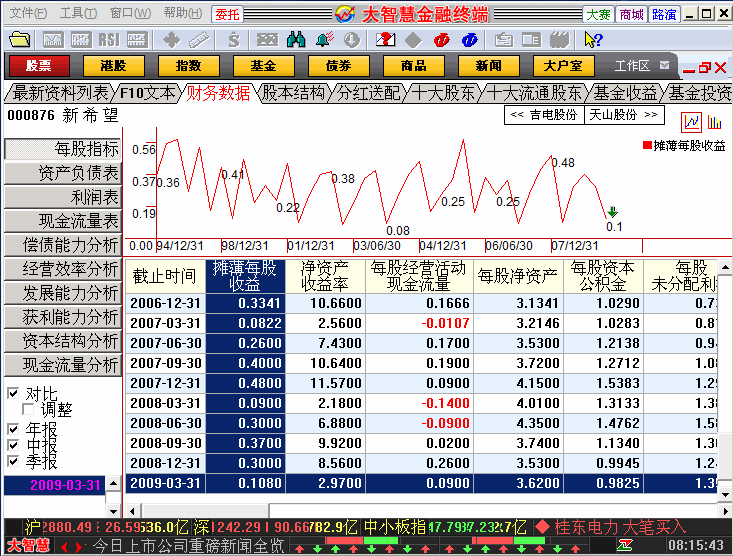Switch to bar chart view icon
Image resolution: width=733 pixels, height=556 pixels.
pos(714,123)
